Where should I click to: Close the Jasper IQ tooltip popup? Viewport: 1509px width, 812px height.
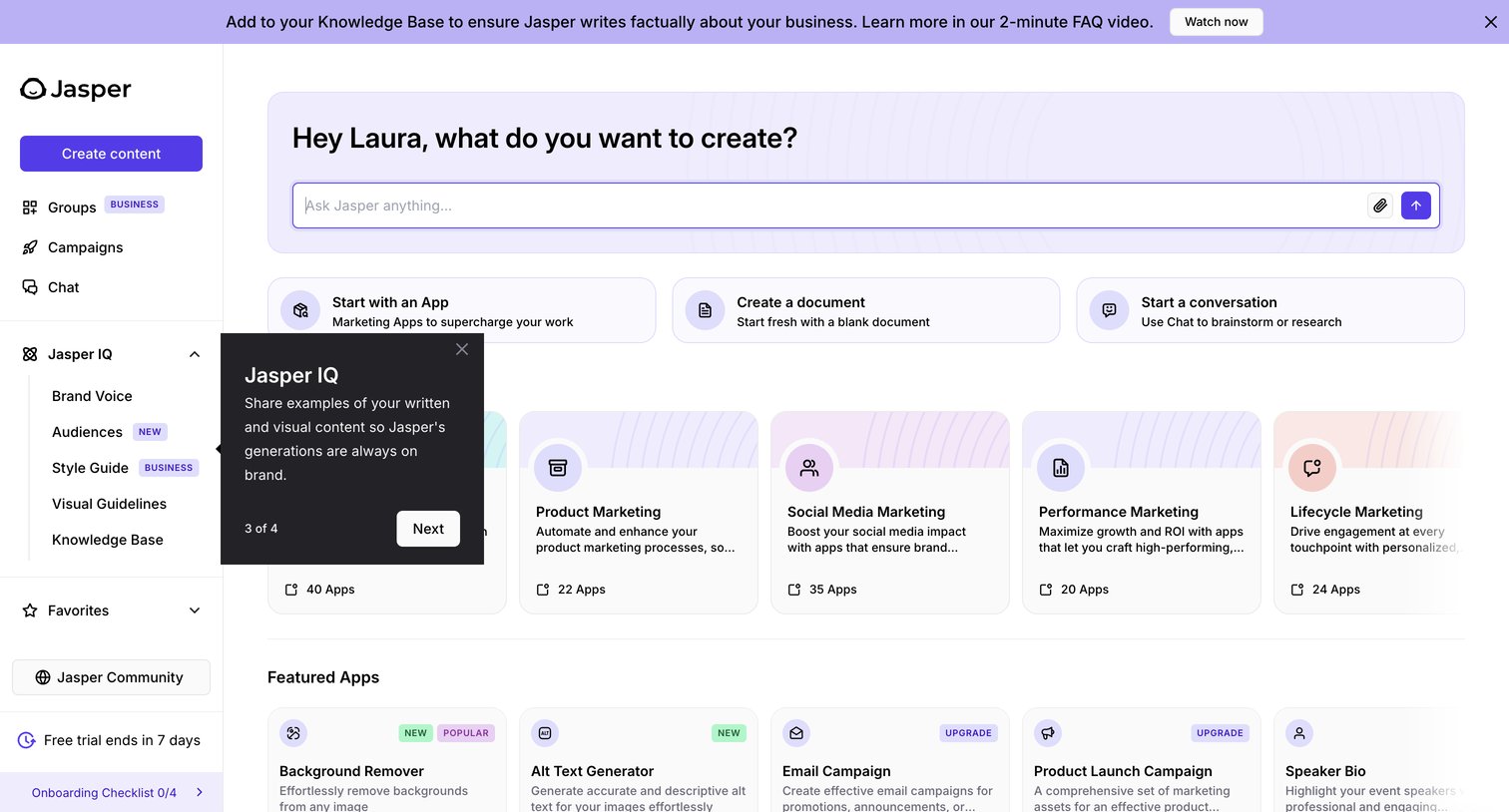click(462, 349)
